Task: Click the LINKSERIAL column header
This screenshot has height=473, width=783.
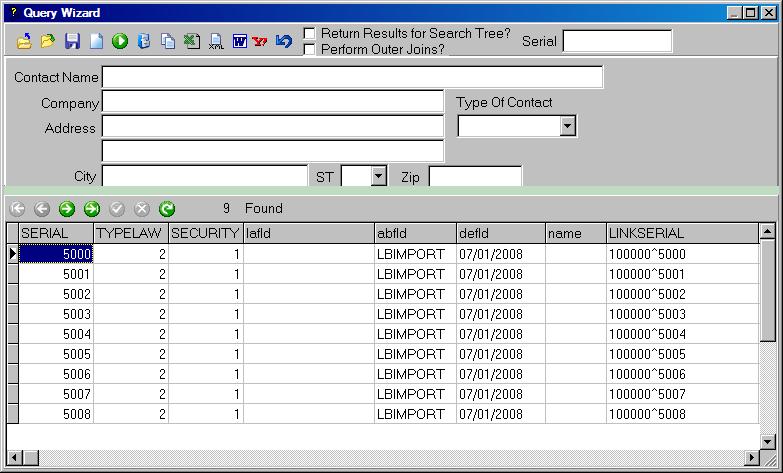Action: click(x=682, y=233)
